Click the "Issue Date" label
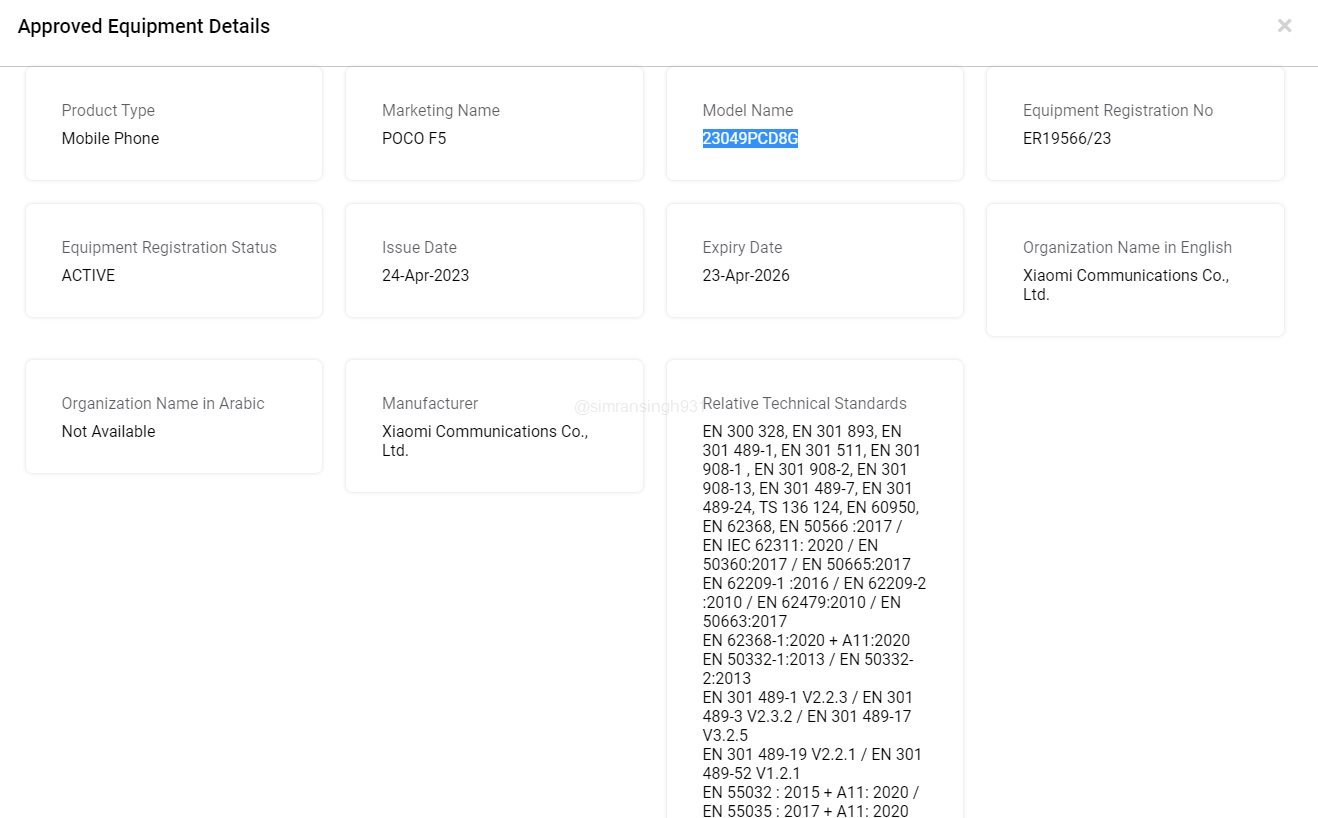Image resolution: width=1318 pixels, height=818 pixels. coord(419,248)
